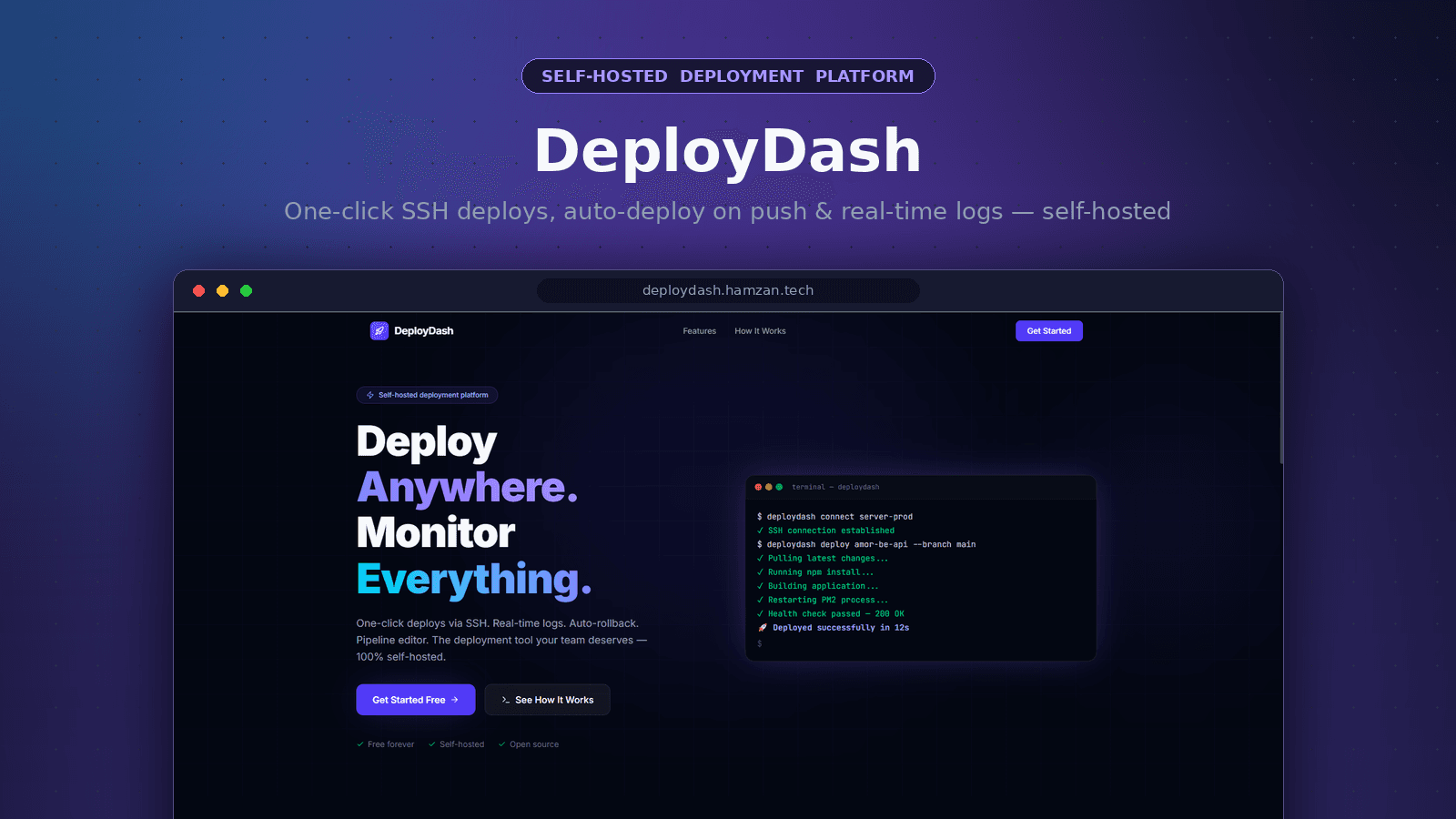1456x819 pixels.
Task: Click the checkmark next to Open source
Action: (502, 744)
